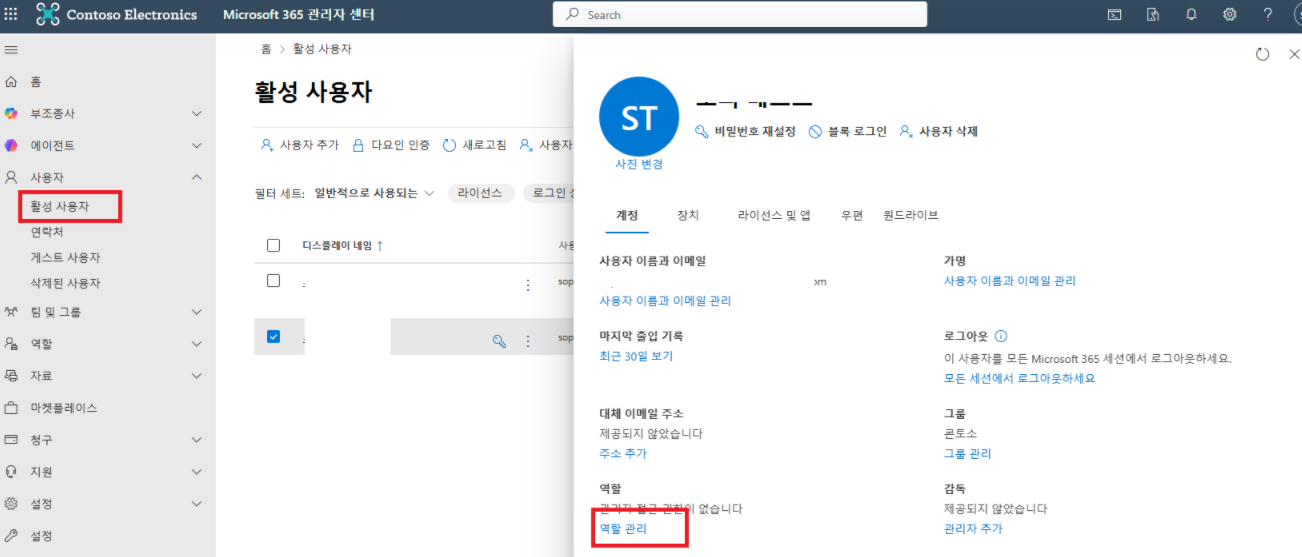Click 사진 변경 link under avatar
Viewport: 1302px width, 557px height.
639,164
